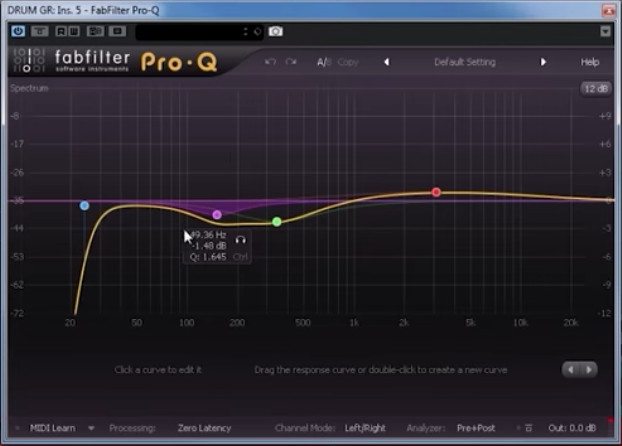
Task: Open the host bar dropdown arrow at right
Action: [605, 31]
